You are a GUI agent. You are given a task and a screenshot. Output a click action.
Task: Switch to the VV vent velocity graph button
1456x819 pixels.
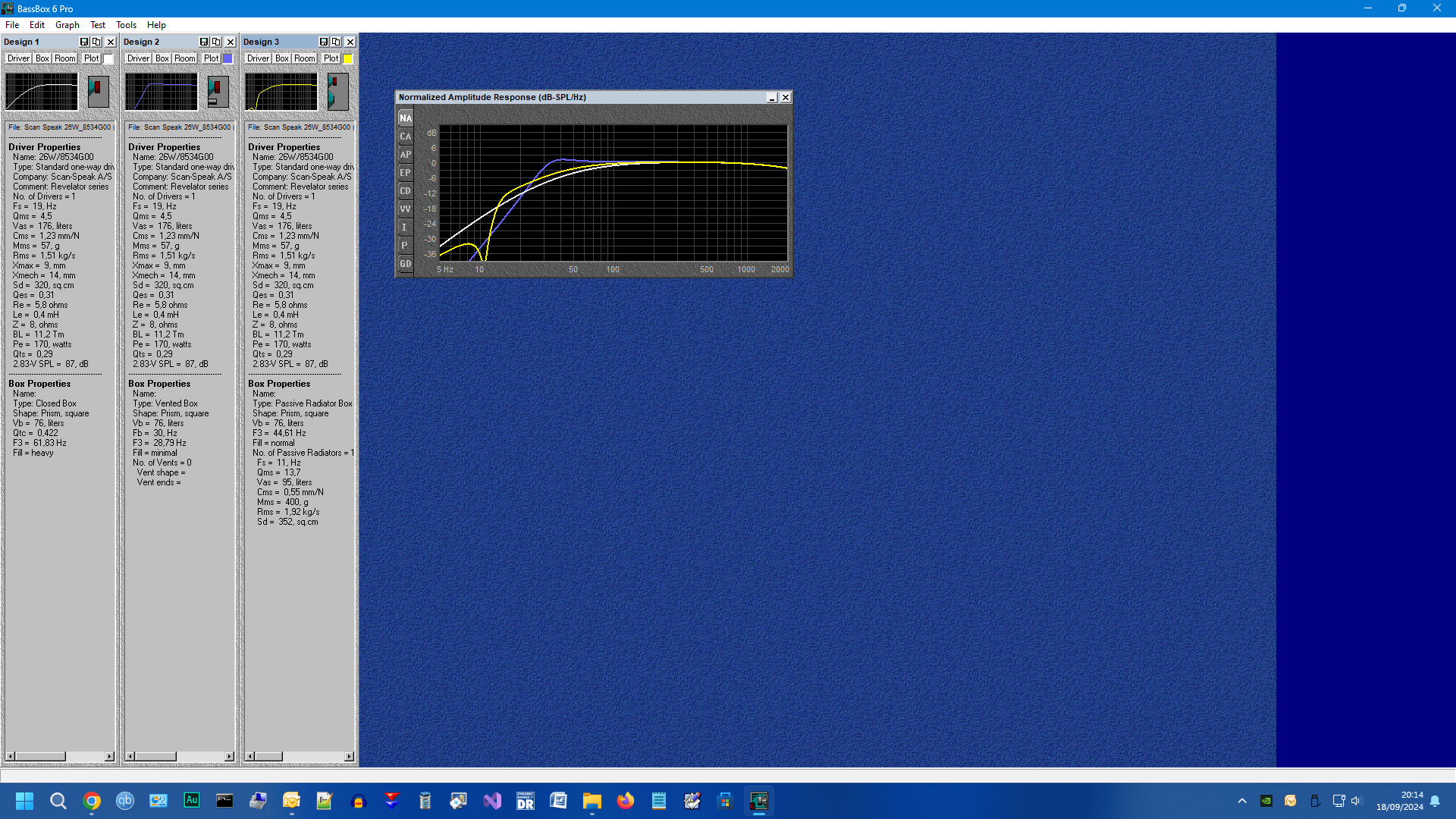406,209
